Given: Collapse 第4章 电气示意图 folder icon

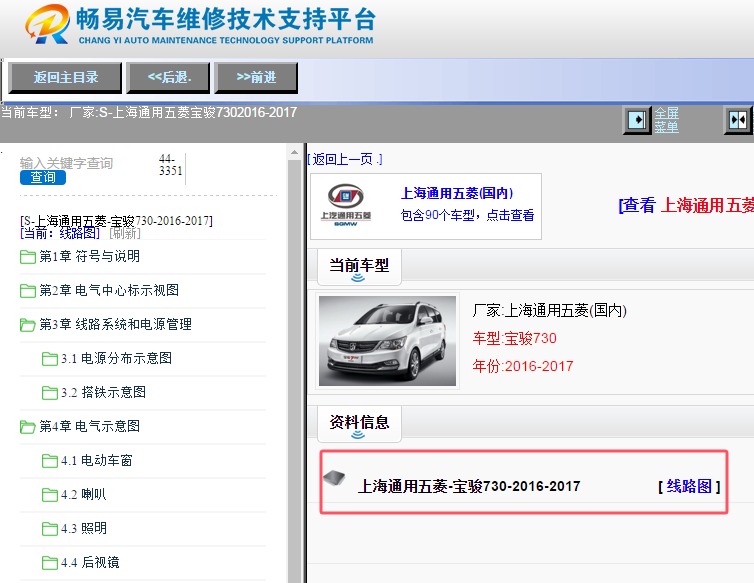Looking at the screenshot, I should point(28,427).
